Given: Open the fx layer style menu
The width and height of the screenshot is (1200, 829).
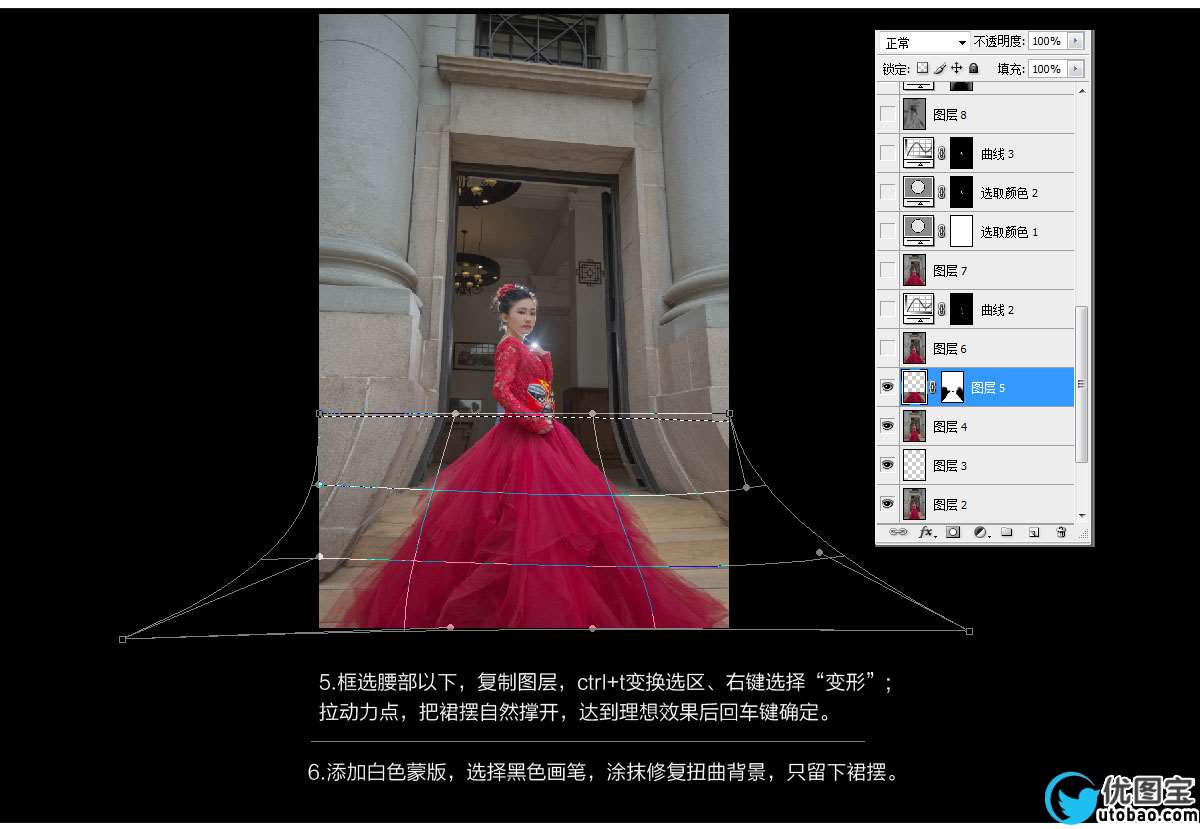Looking at the screenshot, I should [x=926, y=532].
